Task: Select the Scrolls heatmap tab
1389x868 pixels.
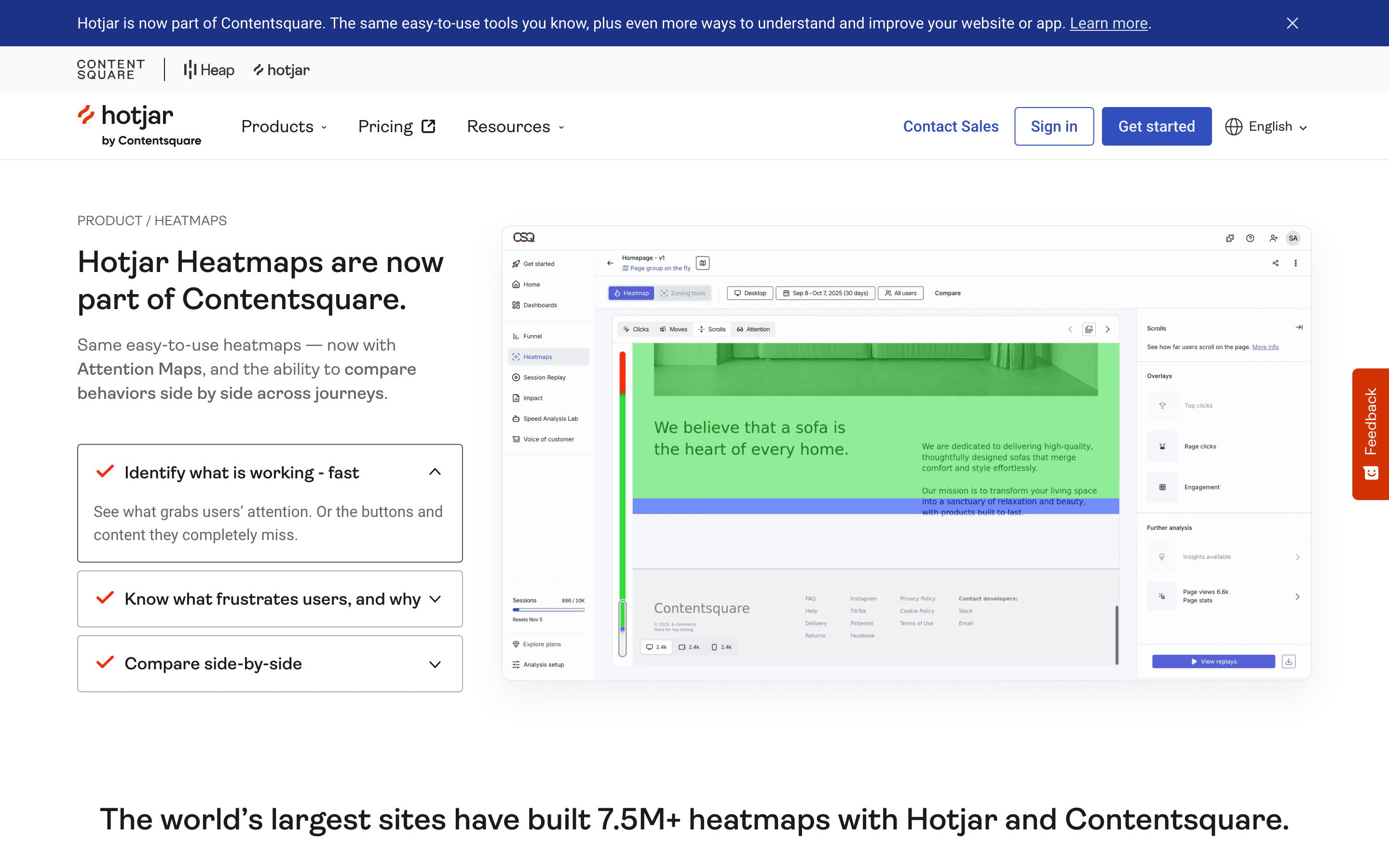Action: tap(712, 329)
